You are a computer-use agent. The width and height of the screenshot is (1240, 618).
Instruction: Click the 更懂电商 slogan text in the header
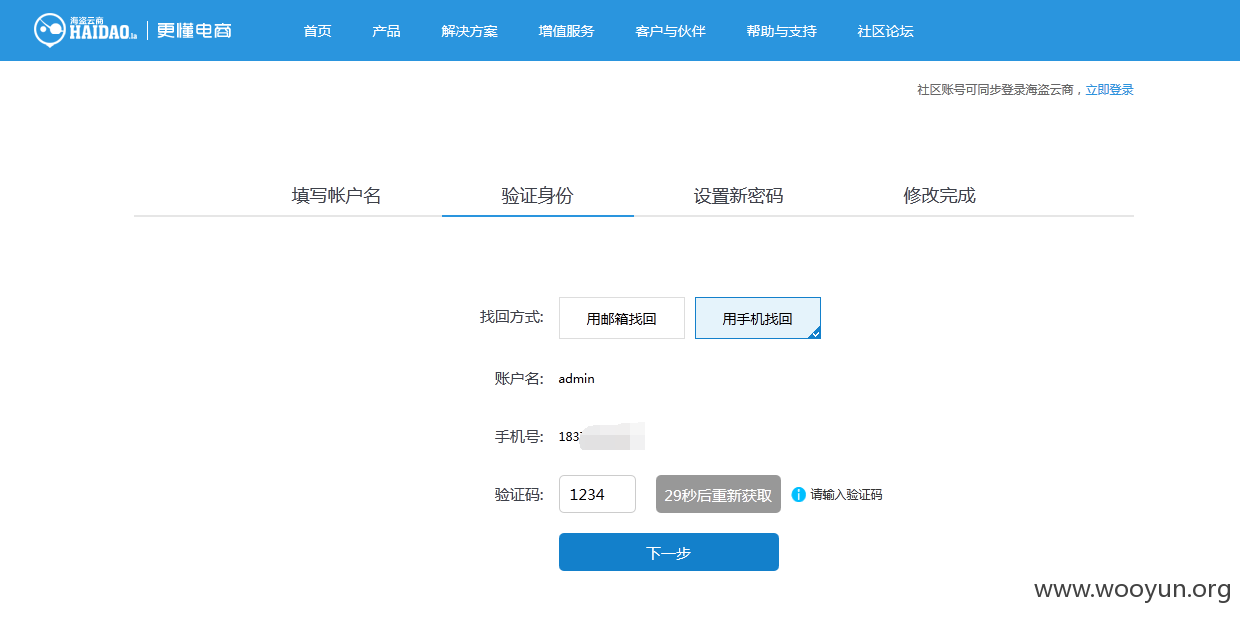coord(194,30)
